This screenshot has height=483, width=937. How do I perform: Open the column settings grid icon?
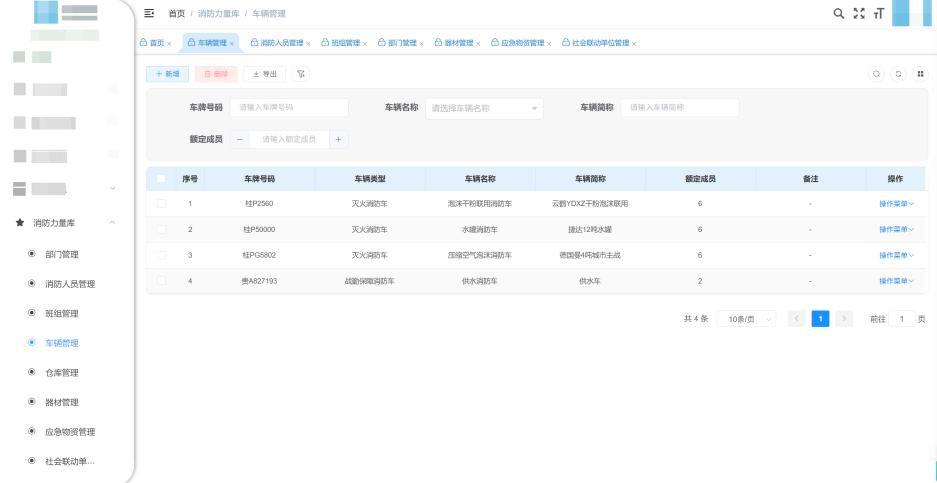[x=916, y=73]
